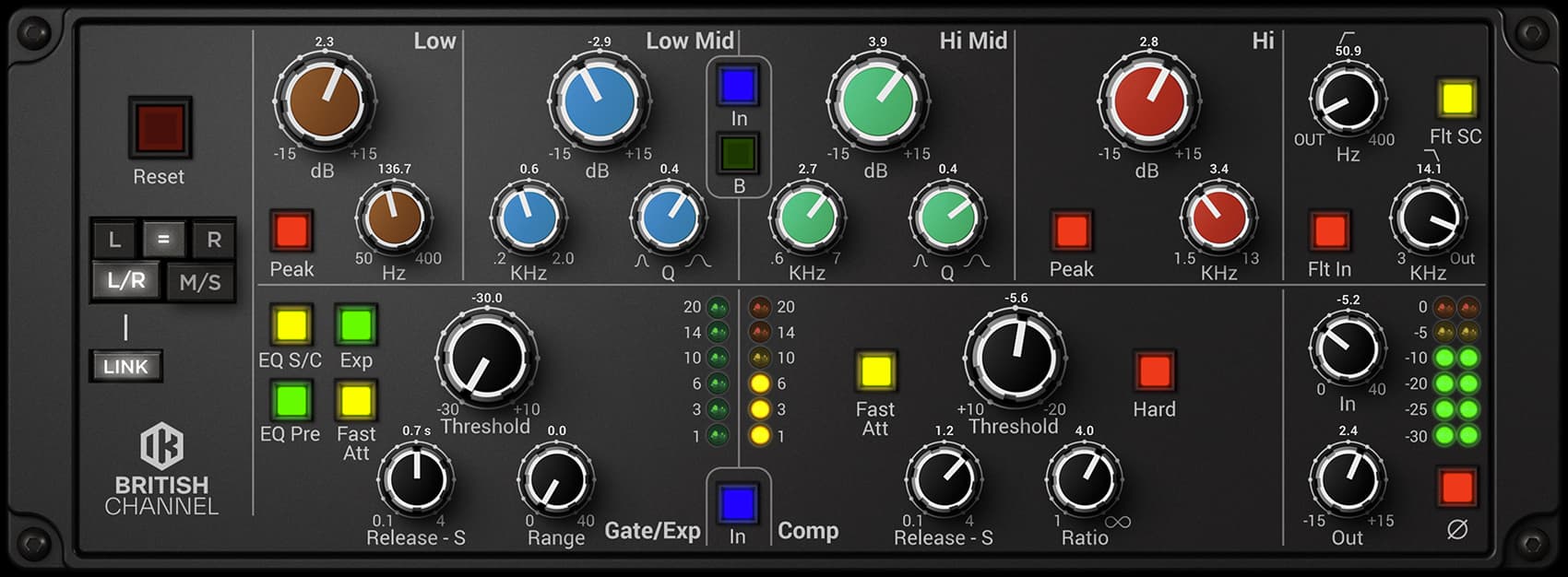The height and width of the screenshot is (577, 1568).
Task: Toggle the Hi band Peak button
Action: pyautogui.click(x=1071, y=231)
